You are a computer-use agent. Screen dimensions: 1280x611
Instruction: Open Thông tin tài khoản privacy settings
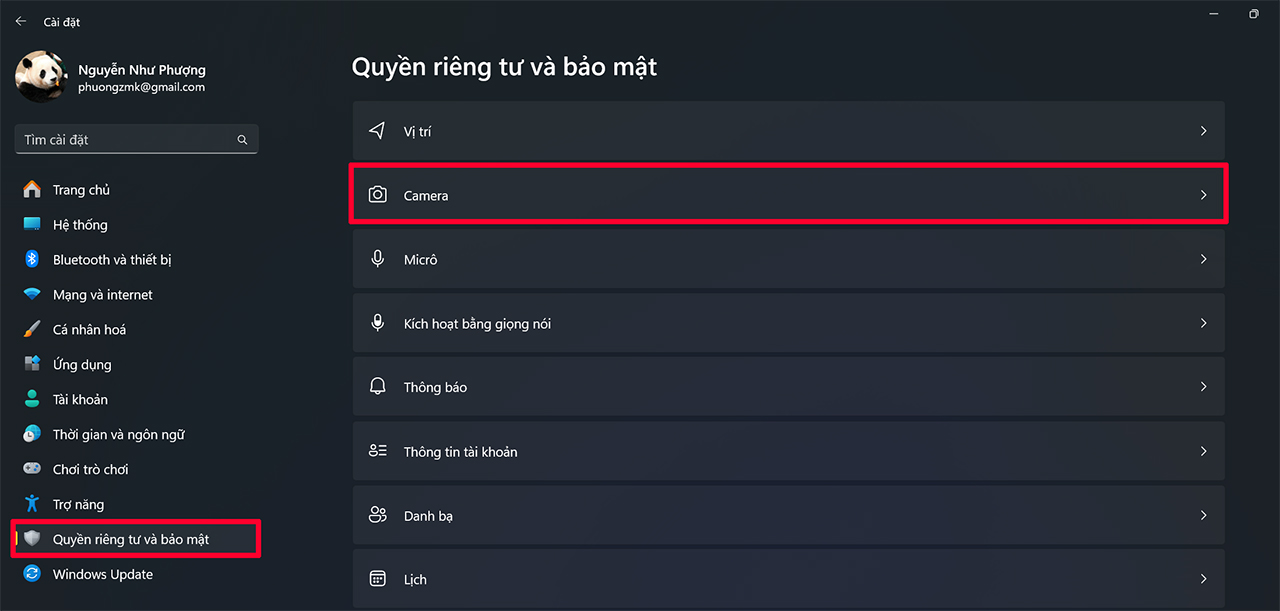point(460,452)
